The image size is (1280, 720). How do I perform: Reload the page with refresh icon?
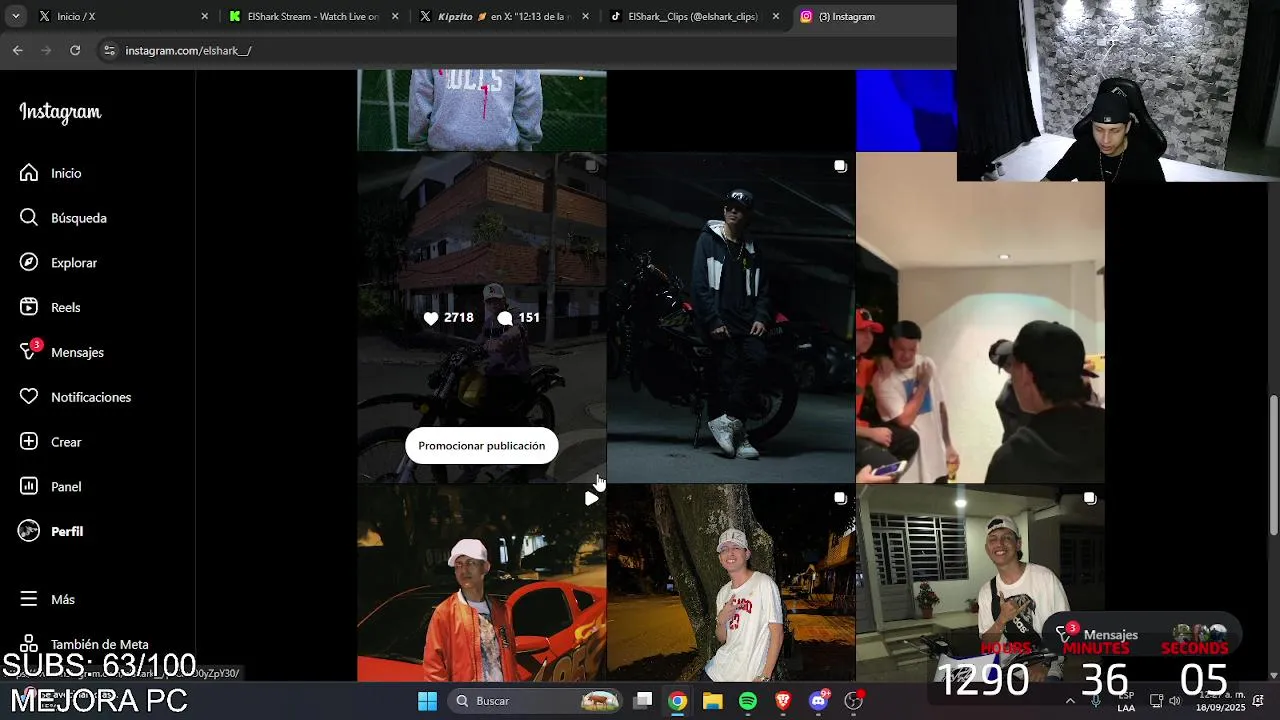75,50
